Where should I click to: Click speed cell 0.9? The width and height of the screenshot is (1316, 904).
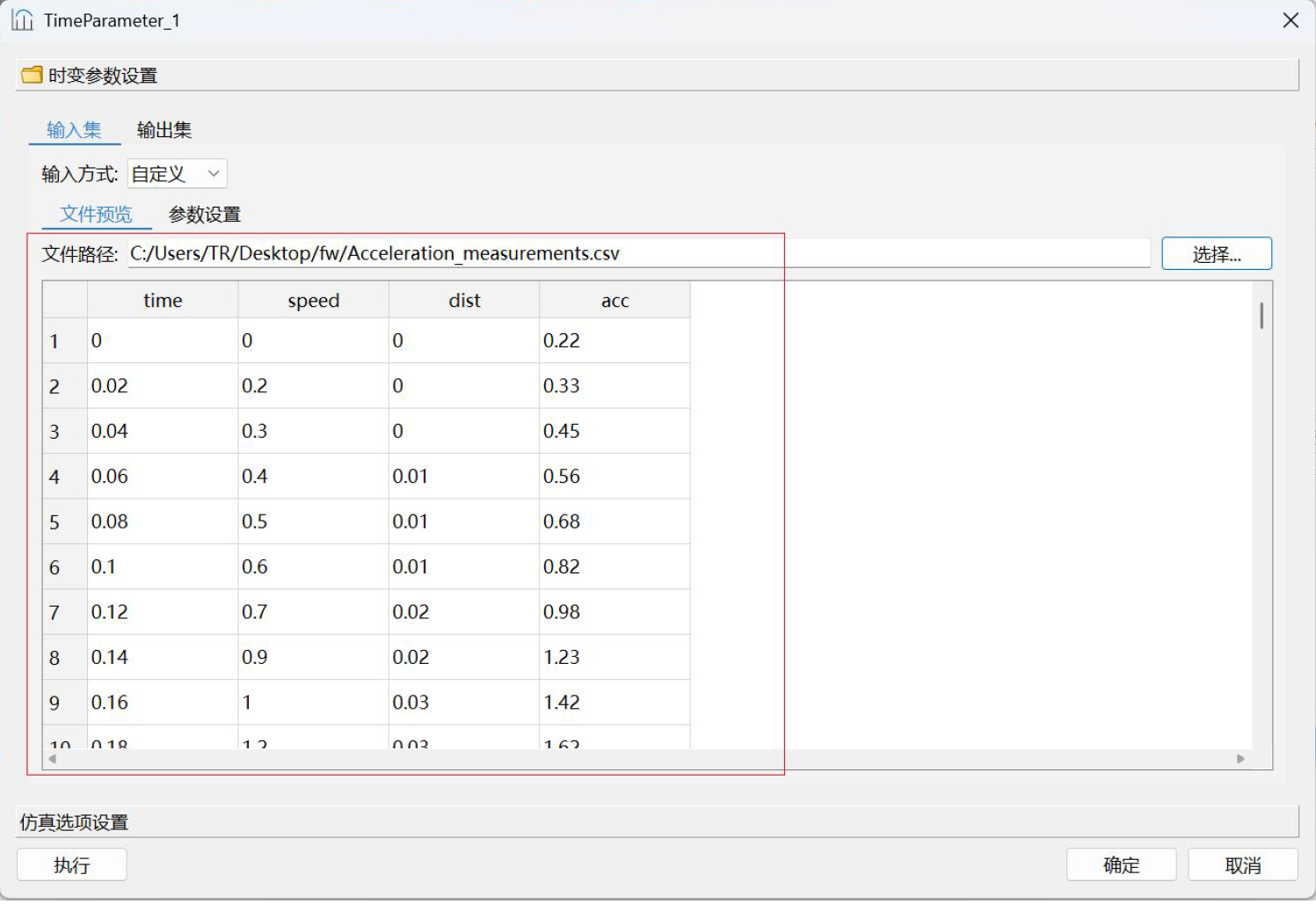pos(314,658)
